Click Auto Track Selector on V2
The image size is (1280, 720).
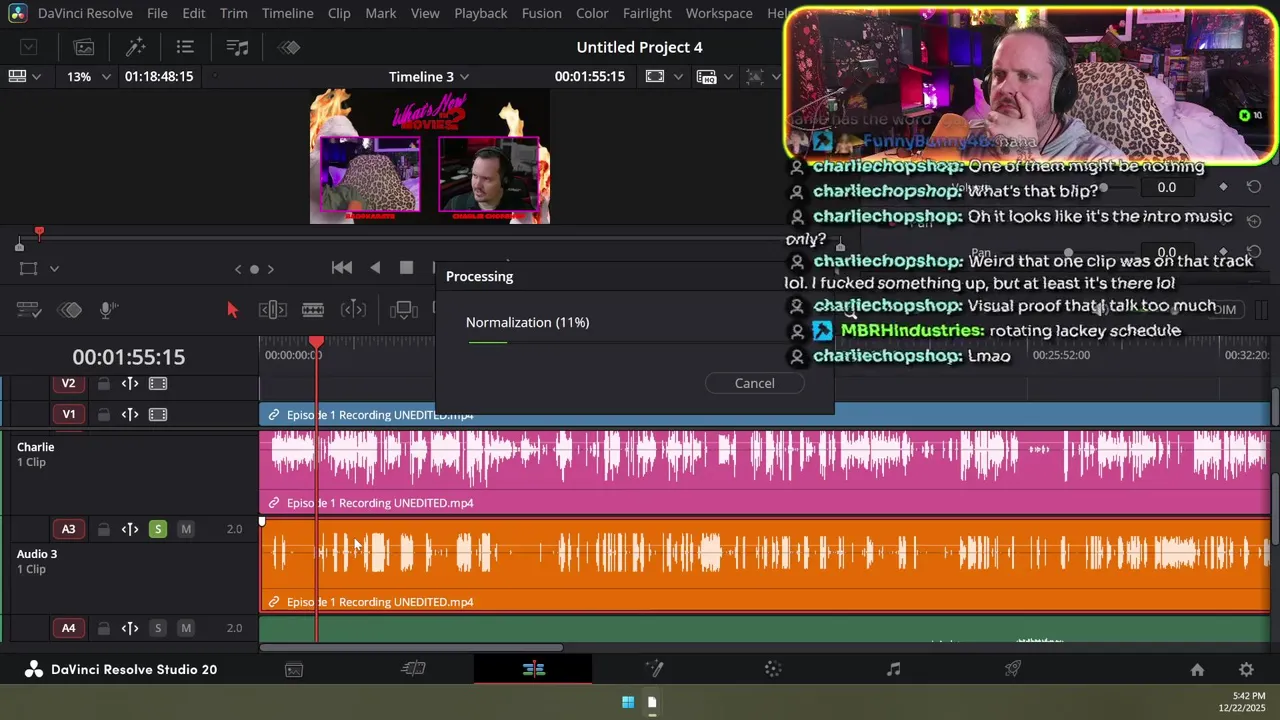[x=130, y=384]
